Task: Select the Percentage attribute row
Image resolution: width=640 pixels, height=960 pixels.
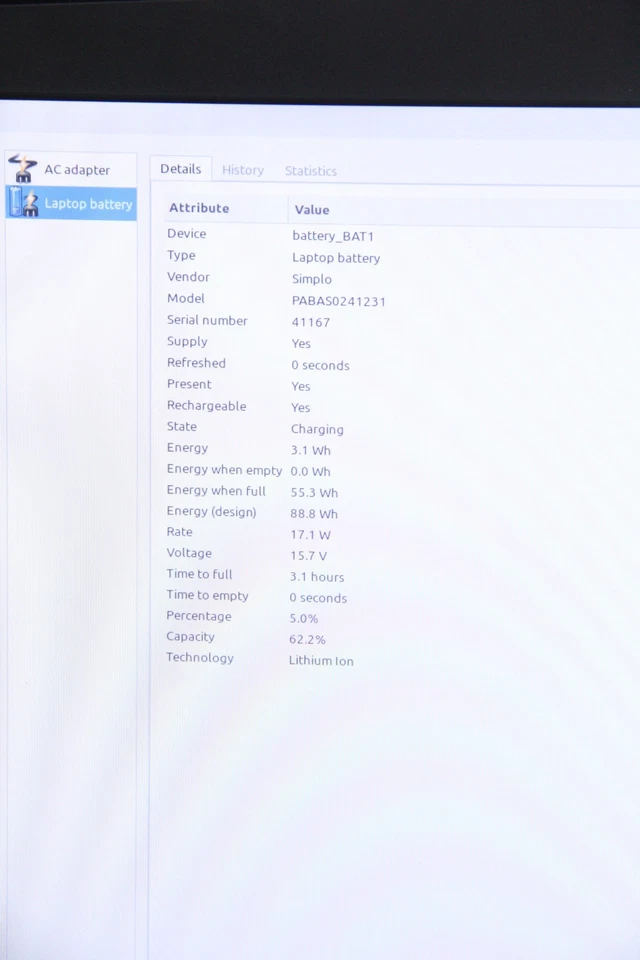Action: pos(198,617)
